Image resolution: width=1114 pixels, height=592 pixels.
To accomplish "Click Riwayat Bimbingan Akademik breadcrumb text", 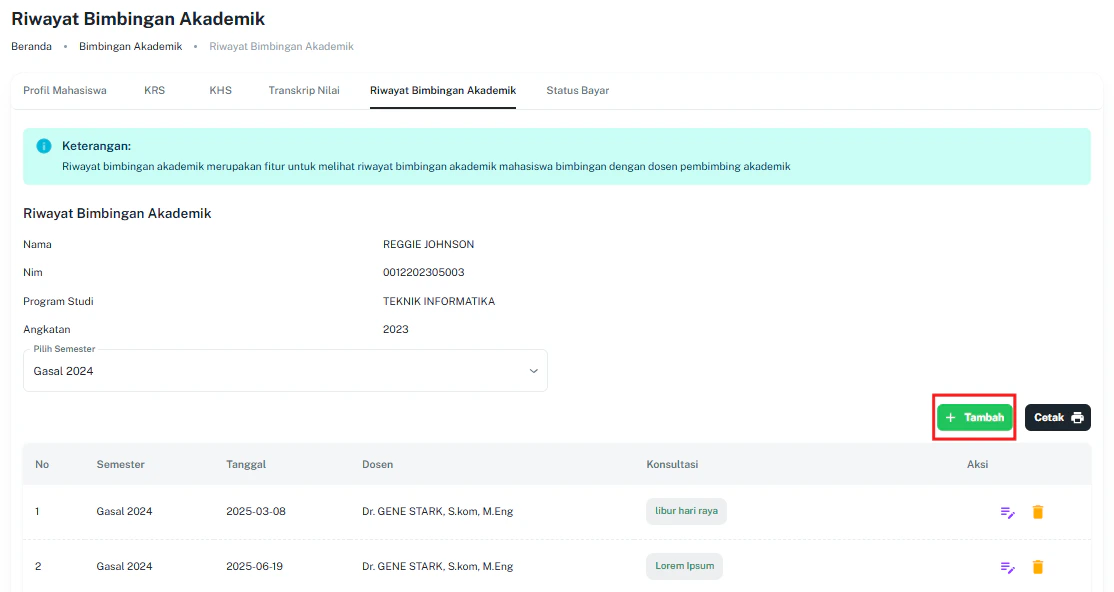I will 281,46.
